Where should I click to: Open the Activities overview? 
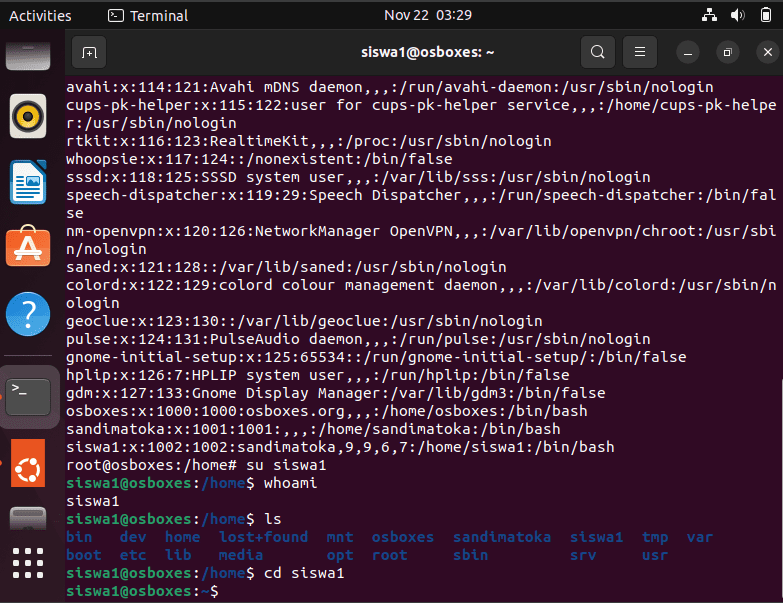40,15
